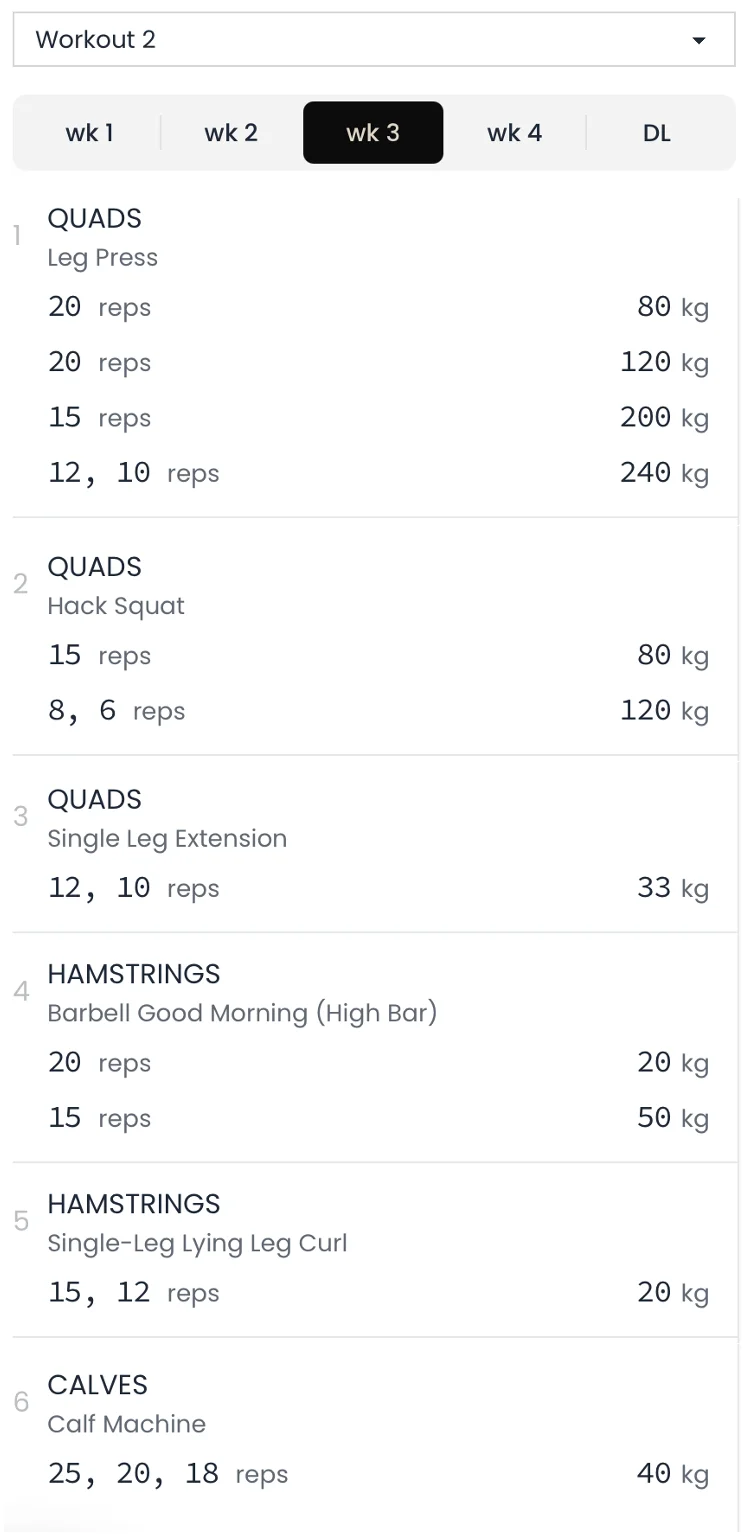
Task: Select the active wk 3 tab
Action: click(x=373, y=133)
